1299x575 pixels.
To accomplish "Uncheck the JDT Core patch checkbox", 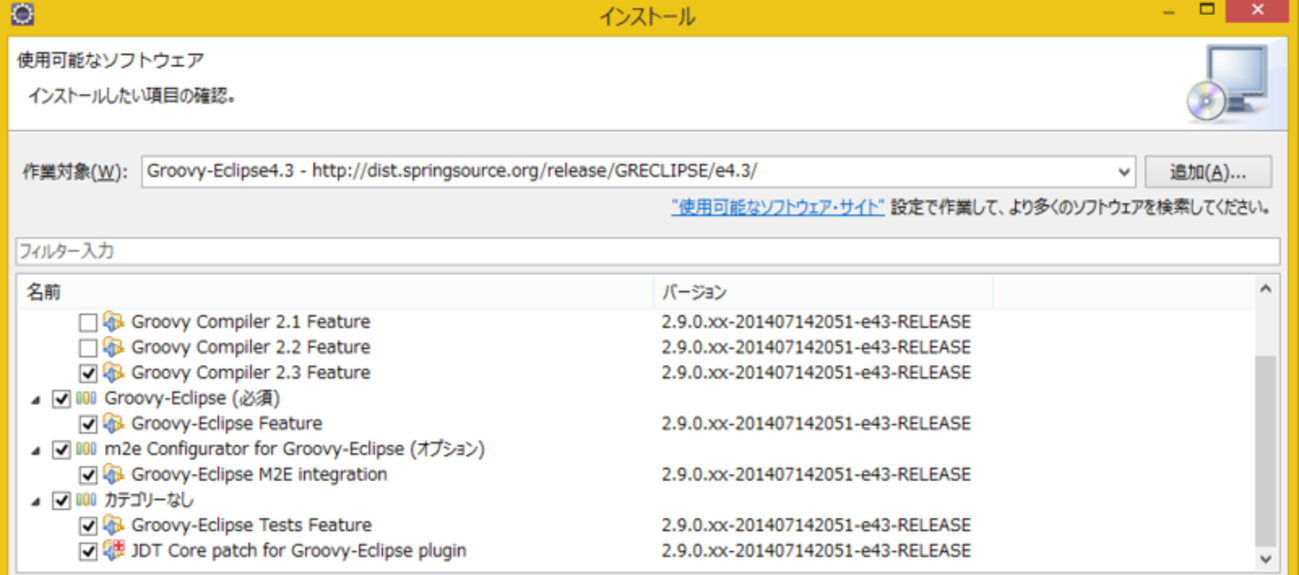I will 88,551.
